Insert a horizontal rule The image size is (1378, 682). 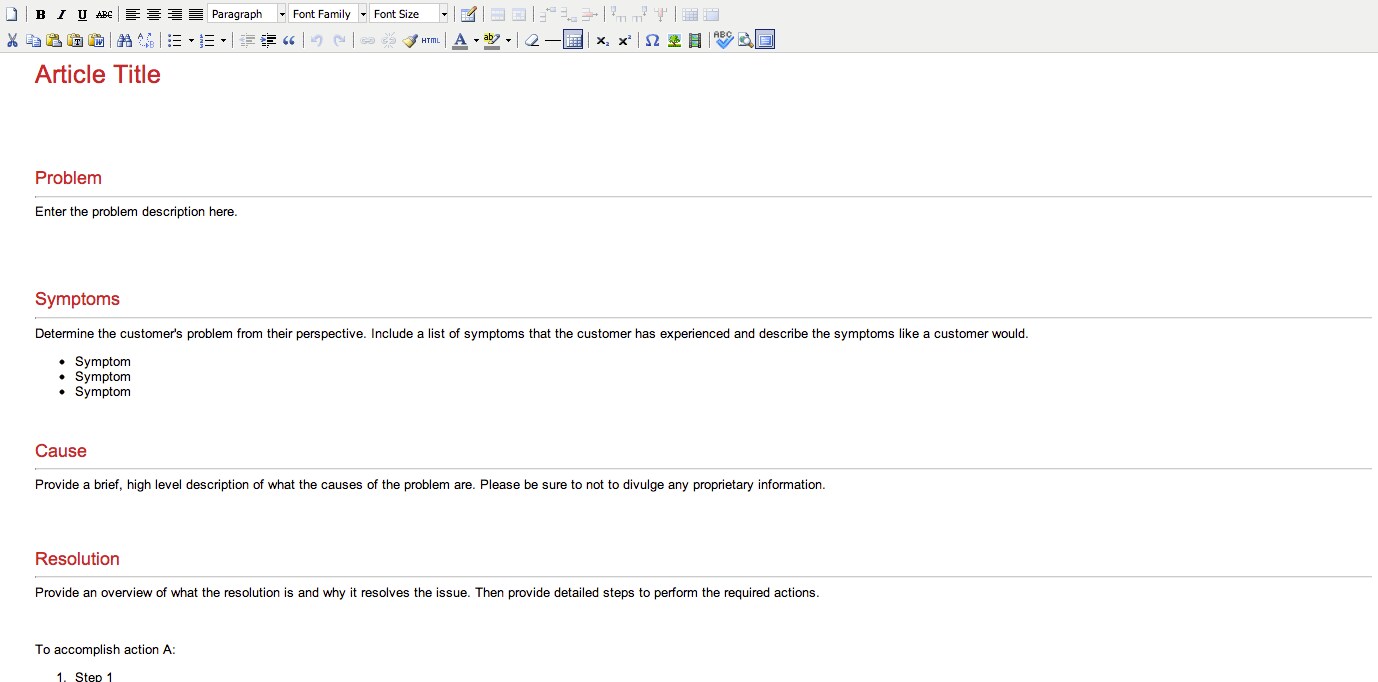(552, 40)
